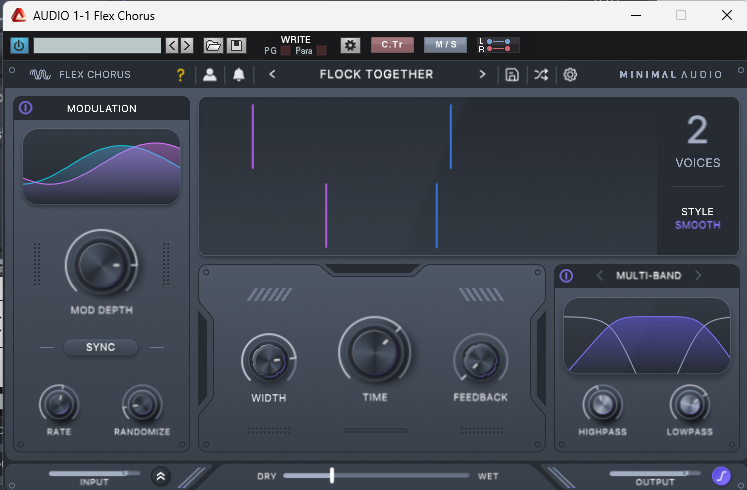Screen dimensions: 747x490
Task: Toggle the Multi-Band filter power button
Action: [x=566, y=276]
